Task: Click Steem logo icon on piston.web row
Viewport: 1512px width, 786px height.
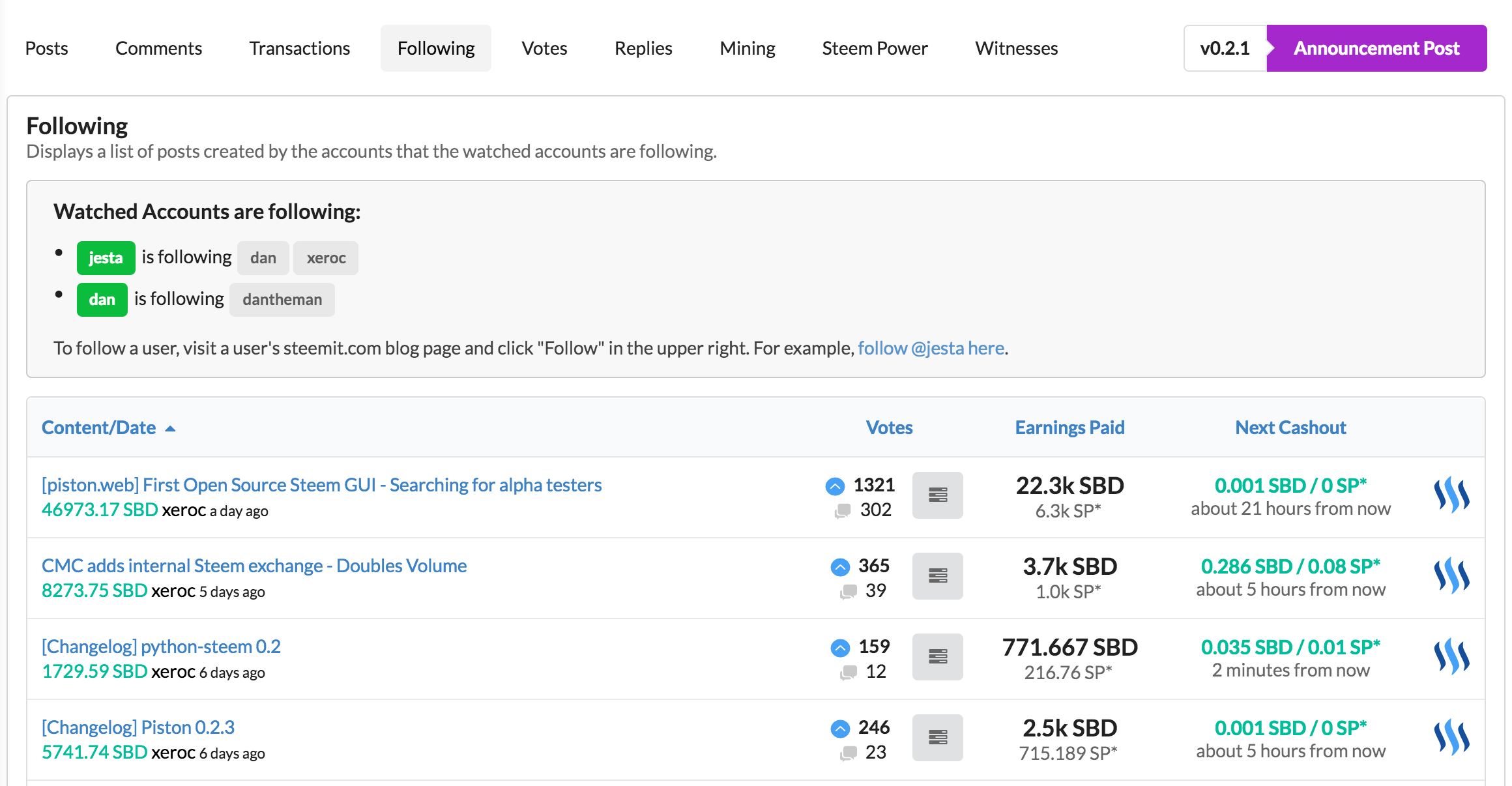Action: [x=1451, y=495]
